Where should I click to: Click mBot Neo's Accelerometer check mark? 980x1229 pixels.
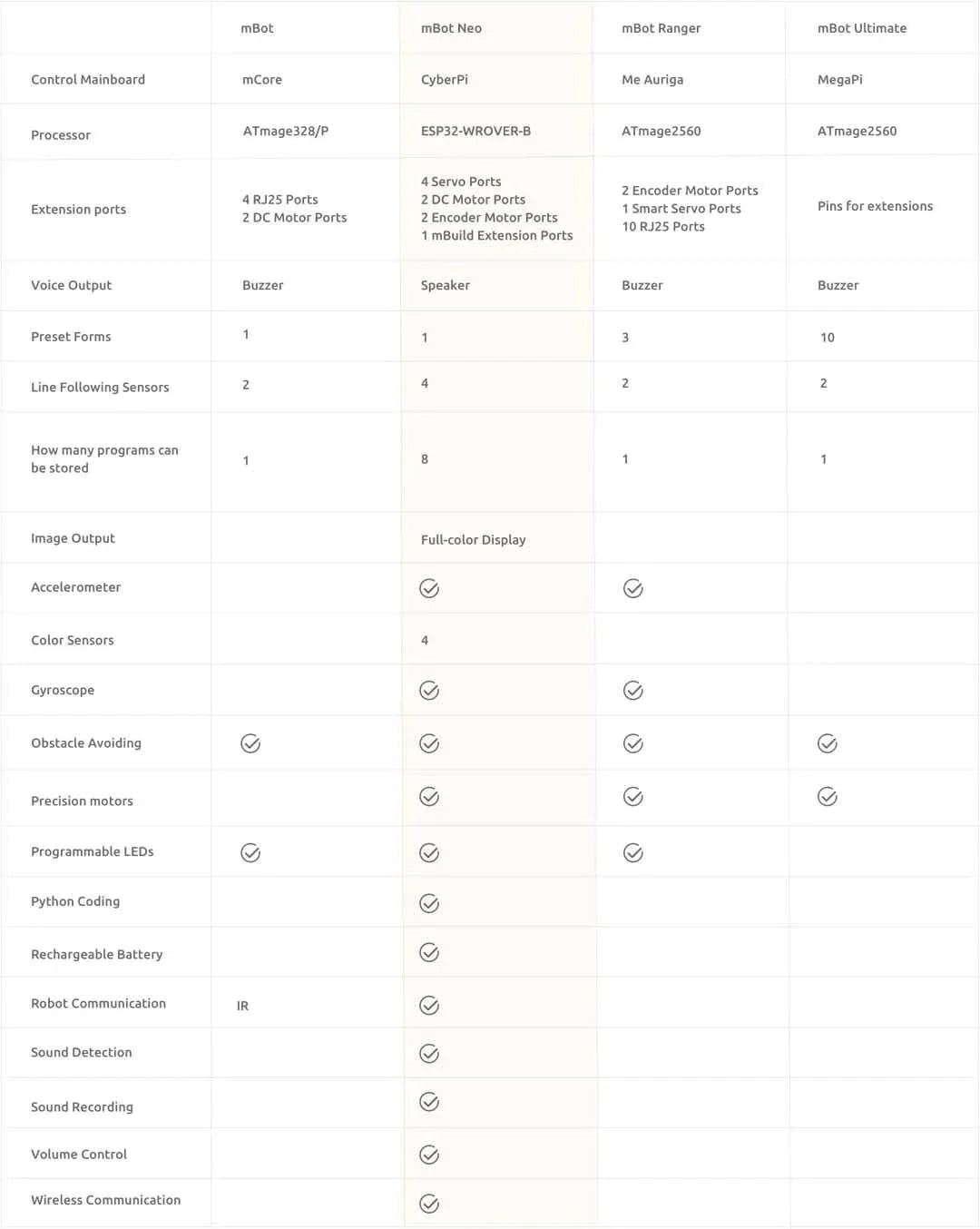[429, 589]
